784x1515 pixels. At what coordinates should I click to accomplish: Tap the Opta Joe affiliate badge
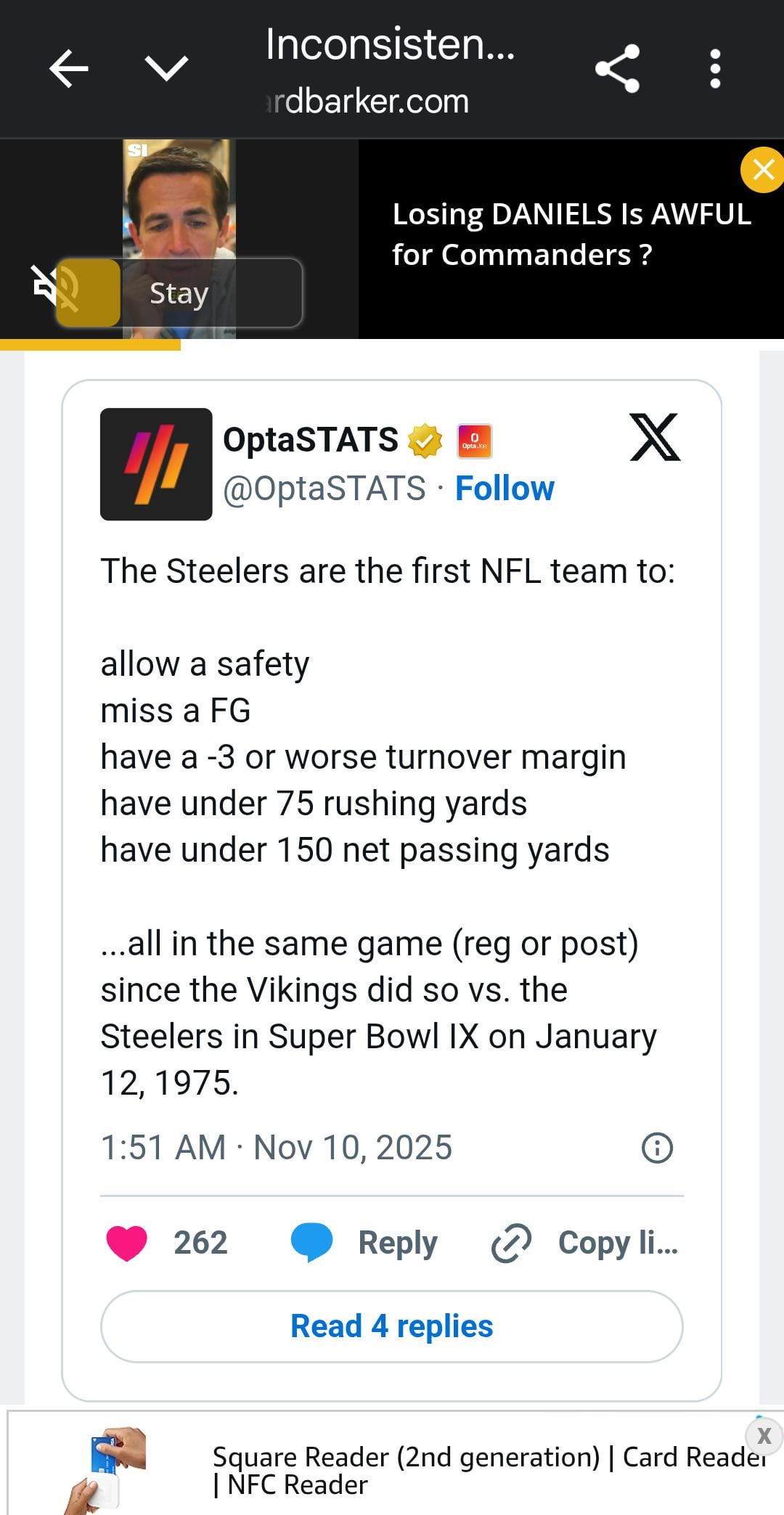pyautogui.click(x=475, y=441)
